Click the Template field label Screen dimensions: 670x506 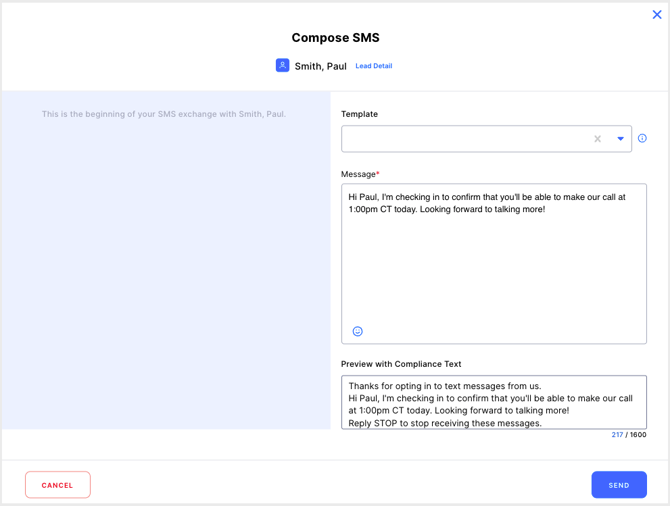[359, 114]
